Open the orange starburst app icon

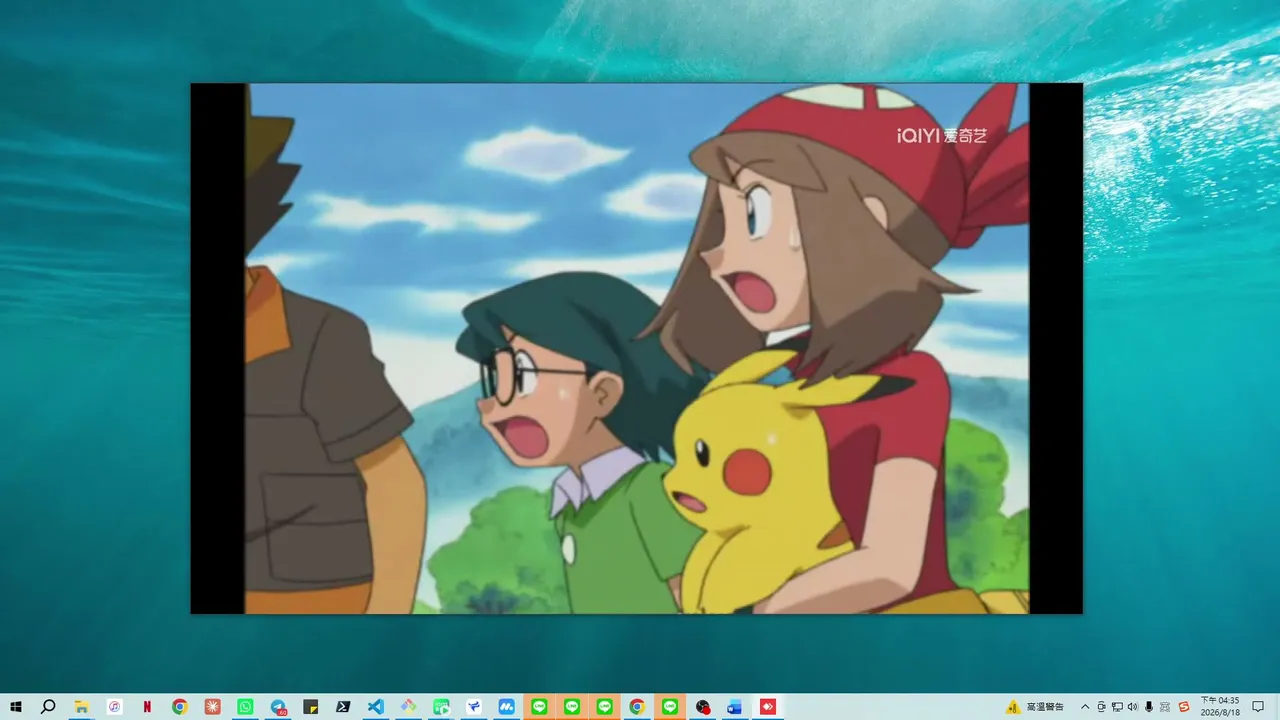point(212,706)
